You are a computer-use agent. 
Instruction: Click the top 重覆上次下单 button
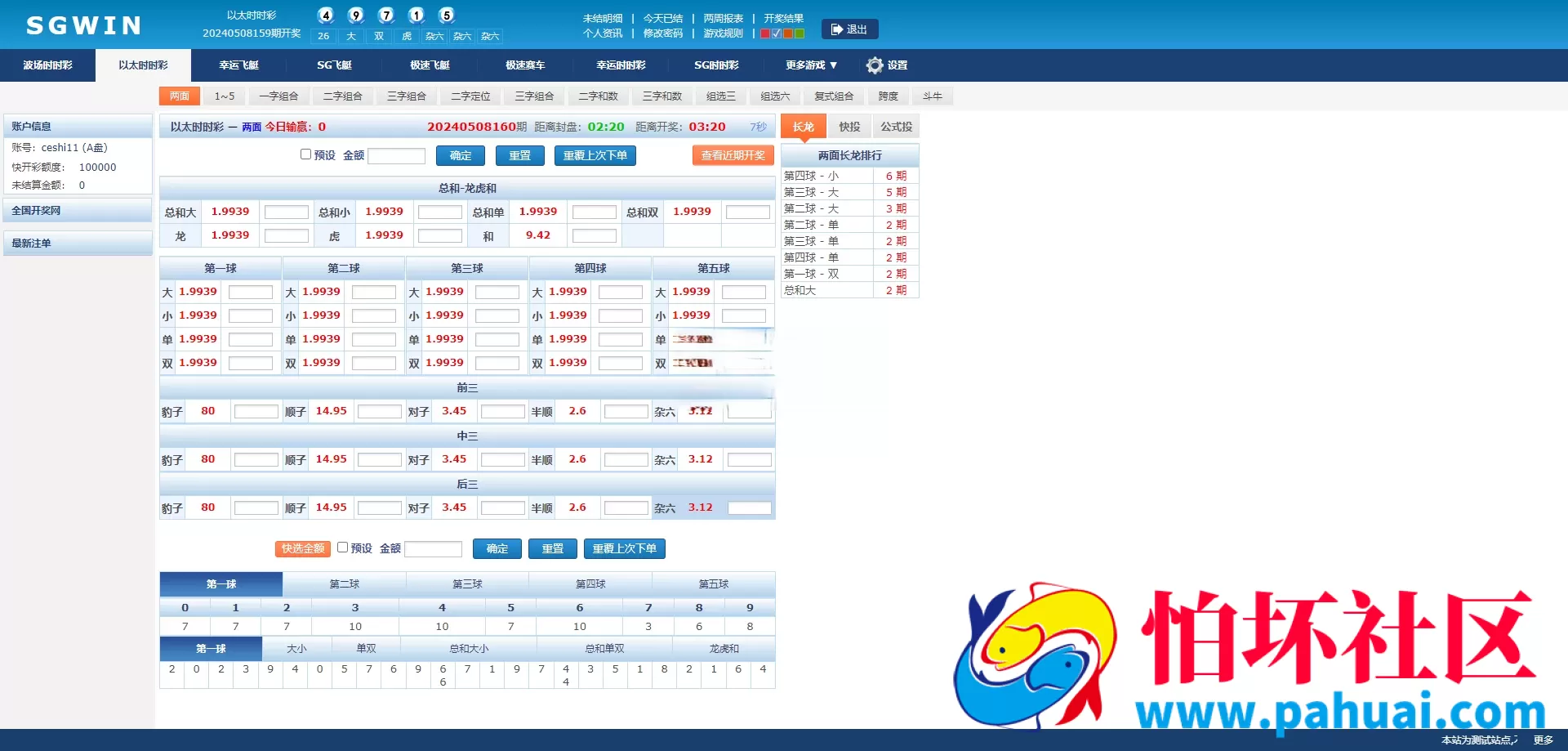(x=595, y=155)
